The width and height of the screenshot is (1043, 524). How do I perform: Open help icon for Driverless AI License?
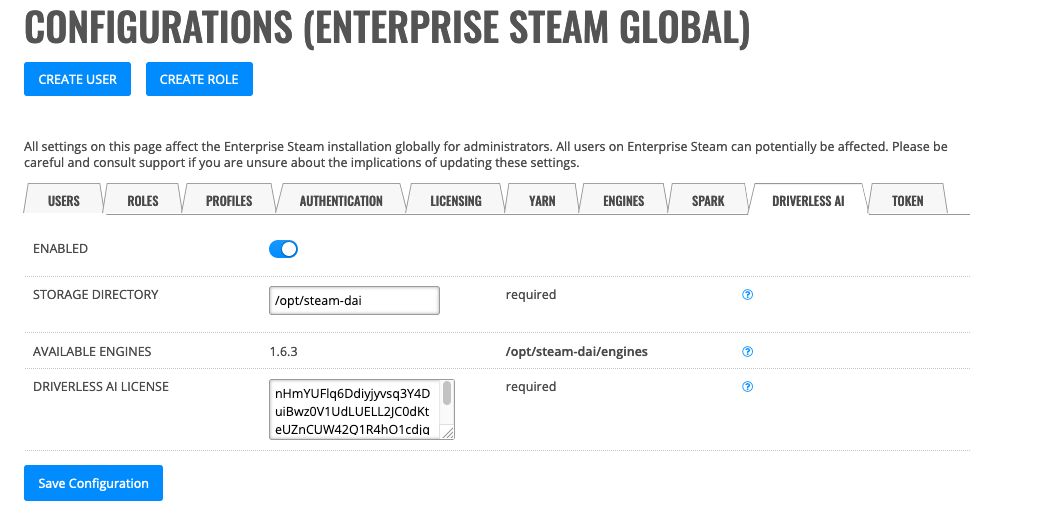coord(747,386)
